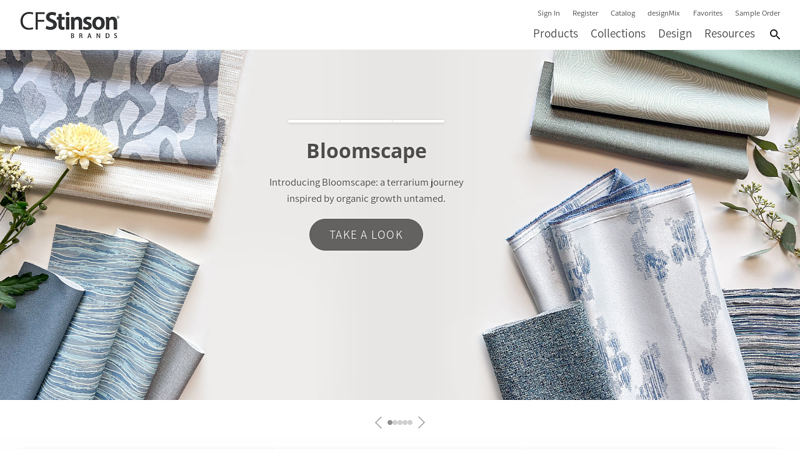The height and width of the screenshot is (450, 800).
Task: Click the TAKE A LOOK button
Action: 366,235
